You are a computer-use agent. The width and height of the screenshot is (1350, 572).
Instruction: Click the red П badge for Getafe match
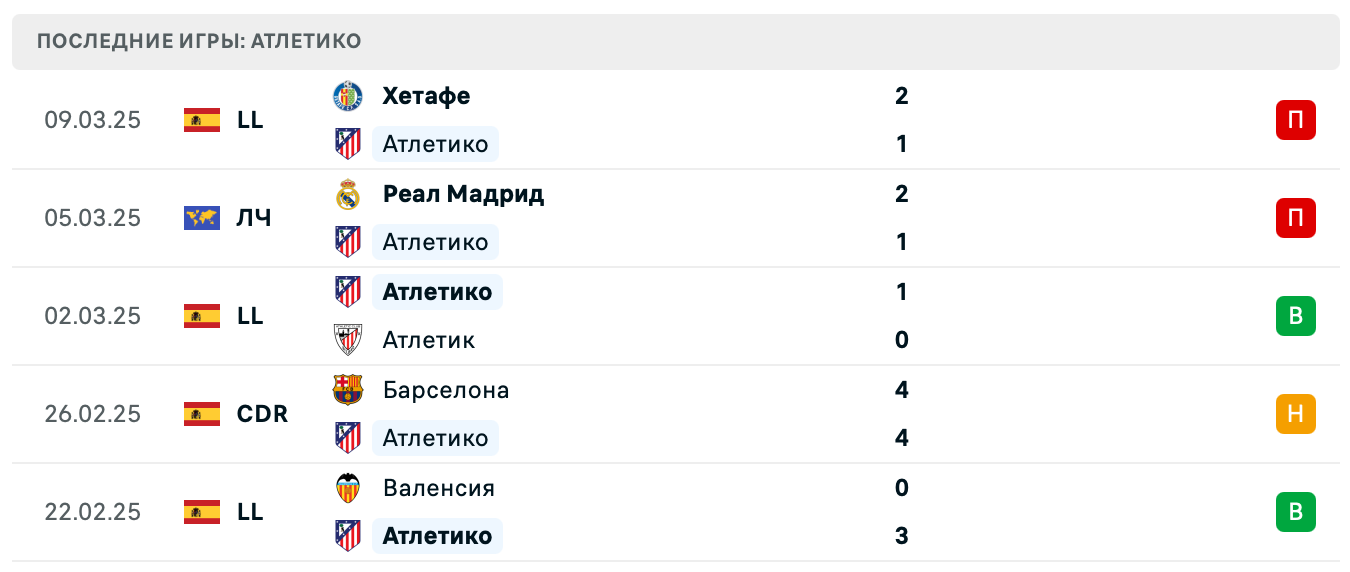1295,120
